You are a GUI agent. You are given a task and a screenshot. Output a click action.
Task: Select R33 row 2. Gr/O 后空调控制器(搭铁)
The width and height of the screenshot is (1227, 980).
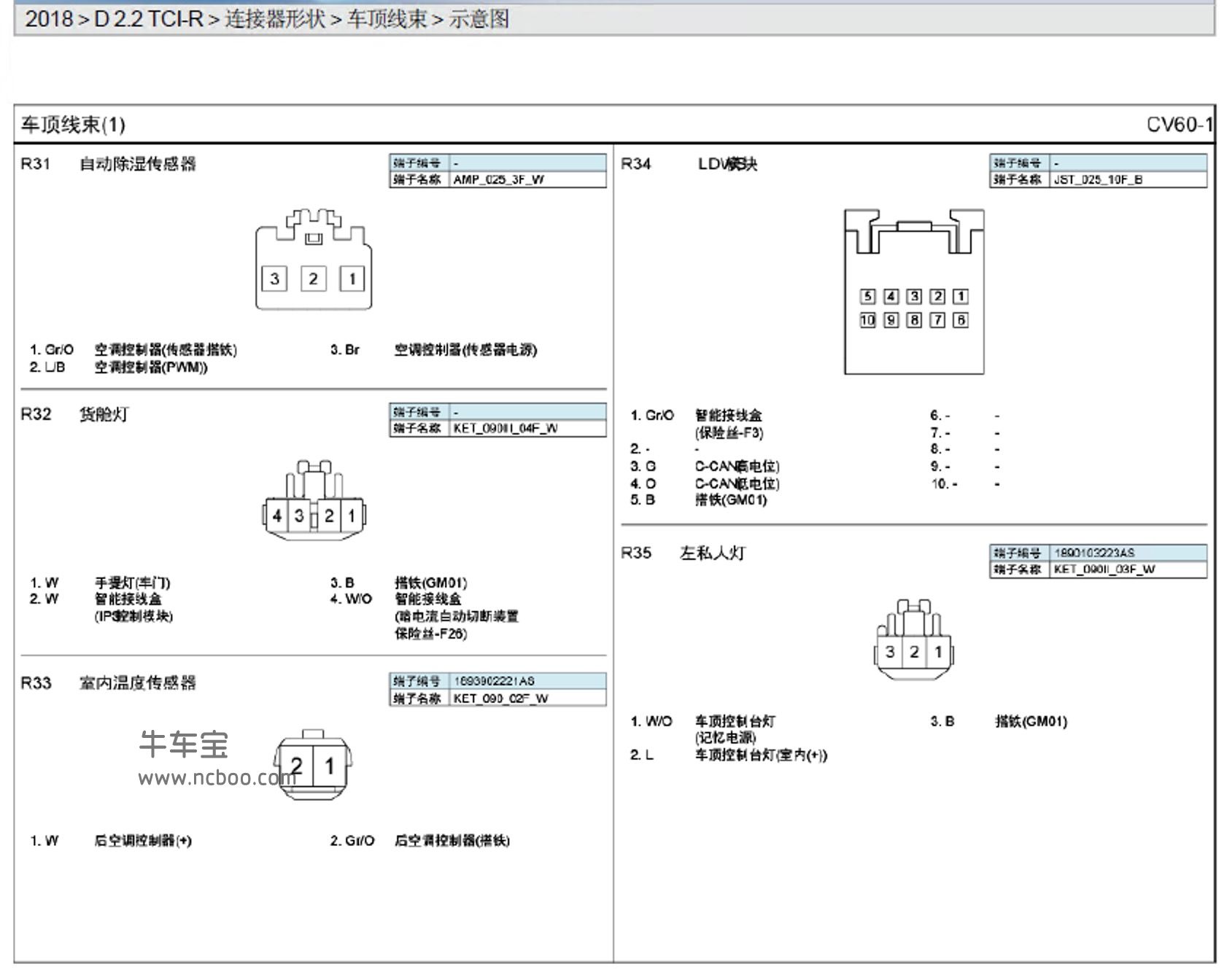(420, 841)
